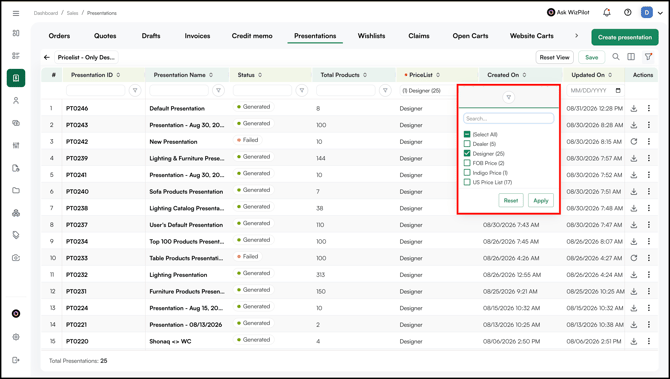Open filter operator for Status column
This screenshot has width=670, height=379.
click(x=302, y=91)
